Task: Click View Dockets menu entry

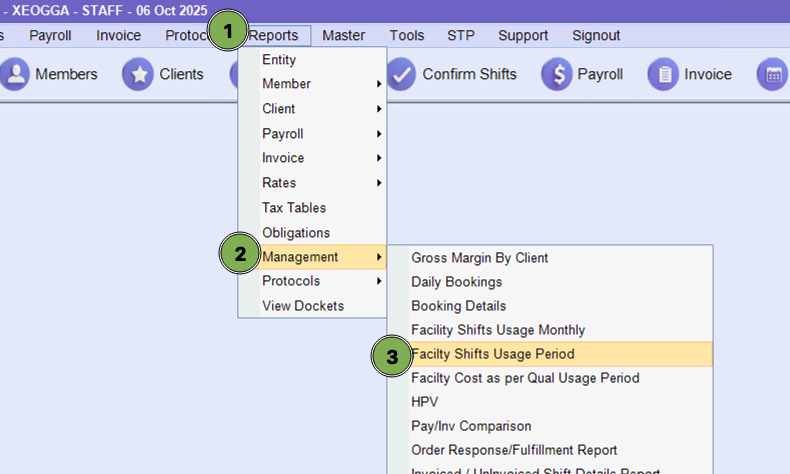Action: [x=303, y=306]
